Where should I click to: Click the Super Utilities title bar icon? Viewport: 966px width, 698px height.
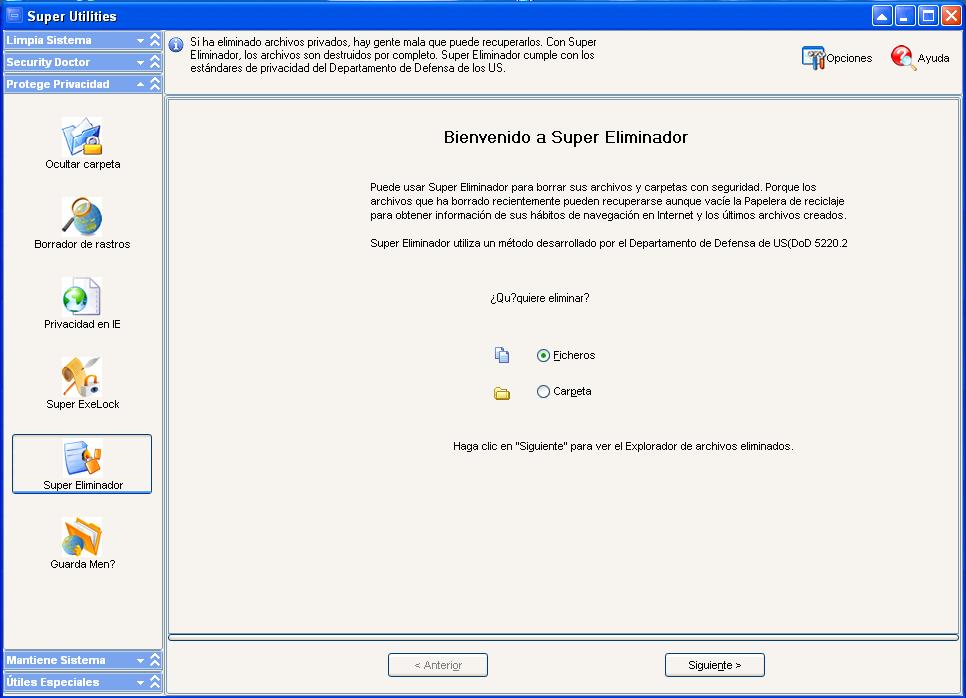point(14,15)
